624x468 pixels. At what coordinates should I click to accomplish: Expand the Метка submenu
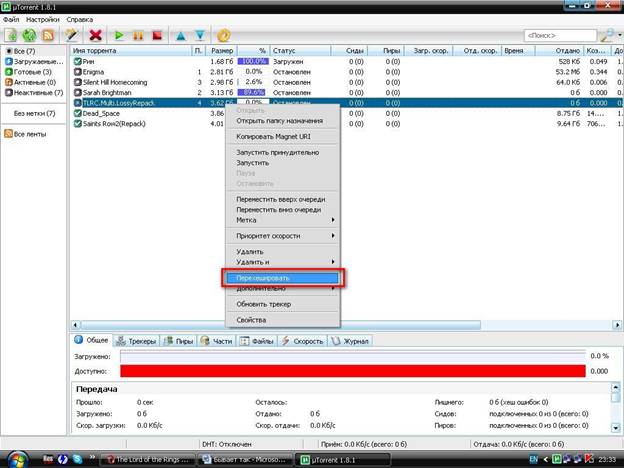(x=283, y=220)
